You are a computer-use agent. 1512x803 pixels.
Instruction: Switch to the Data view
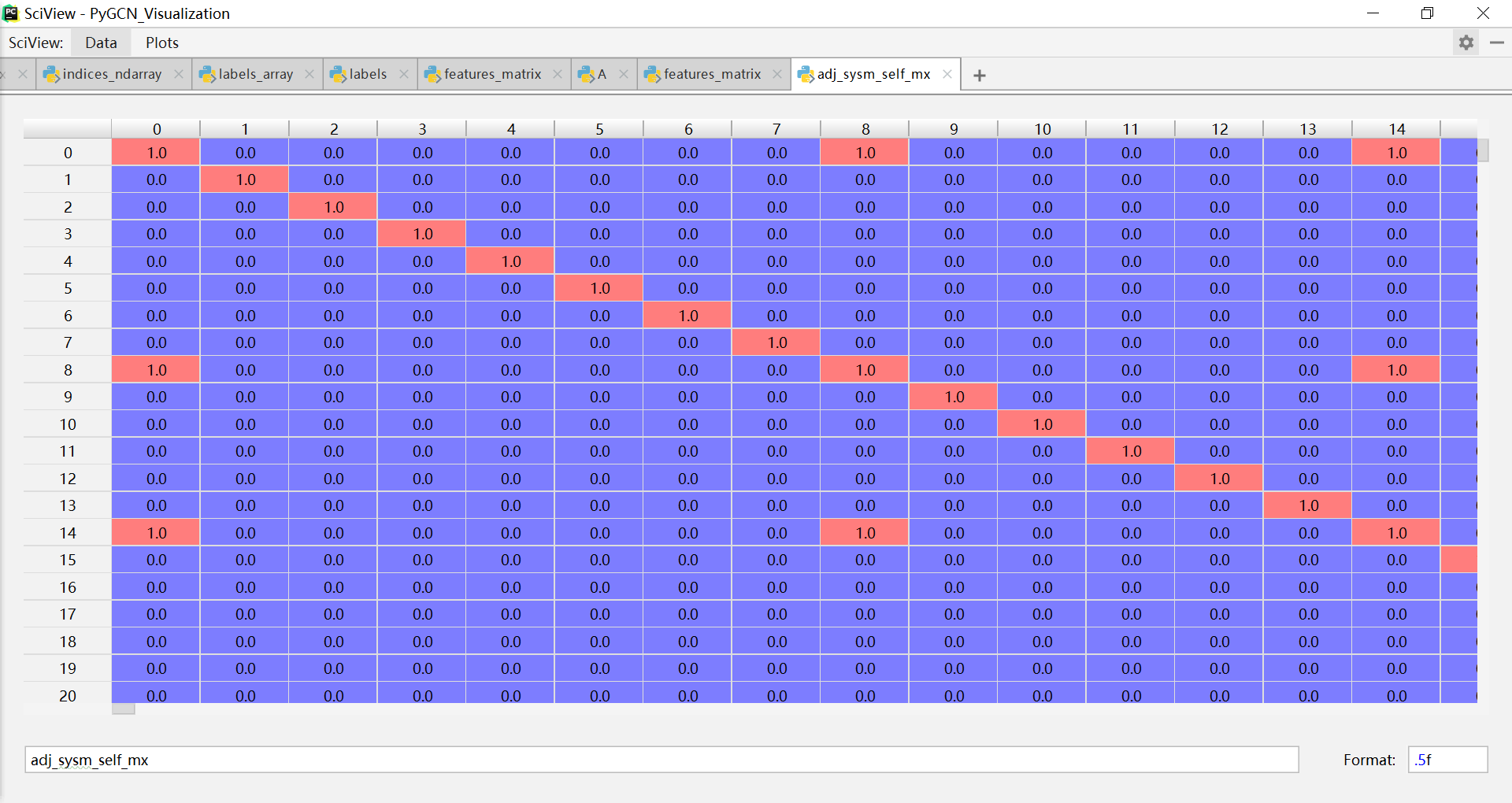tap(101, 43)
